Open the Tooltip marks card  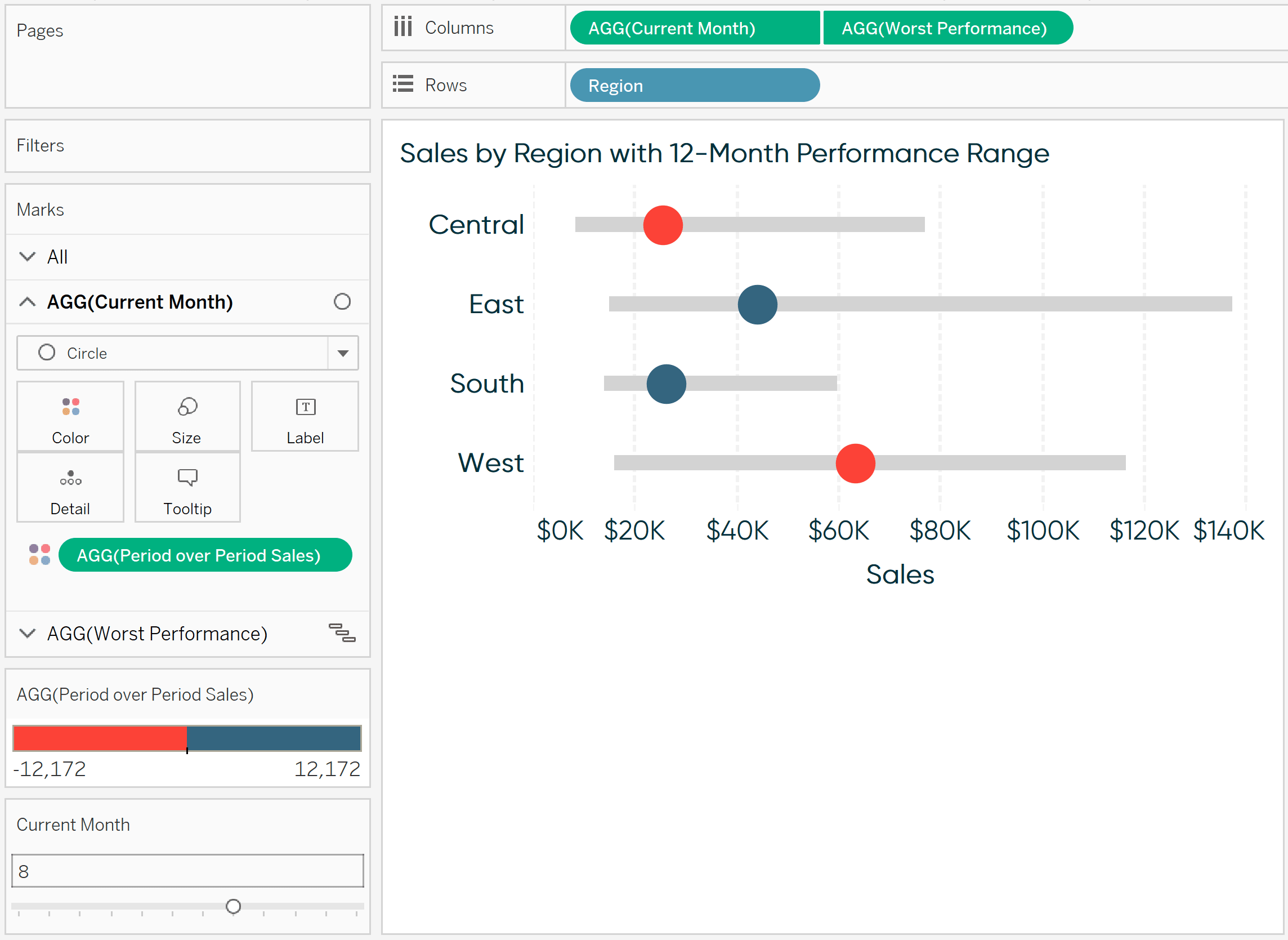(187, 488)
